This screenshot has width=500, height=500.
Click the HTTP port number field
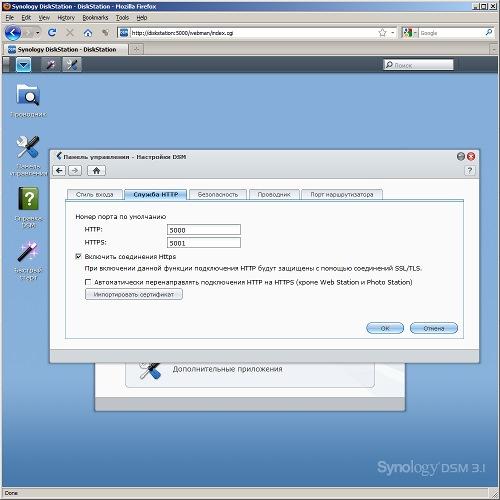tap(204, 230)
